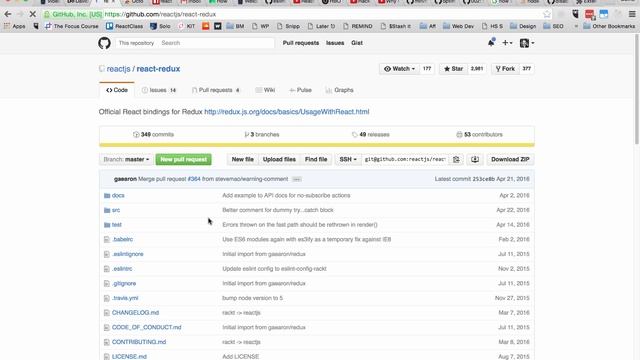
Task: Click the browser back arrow
Action: coord(8,14)
